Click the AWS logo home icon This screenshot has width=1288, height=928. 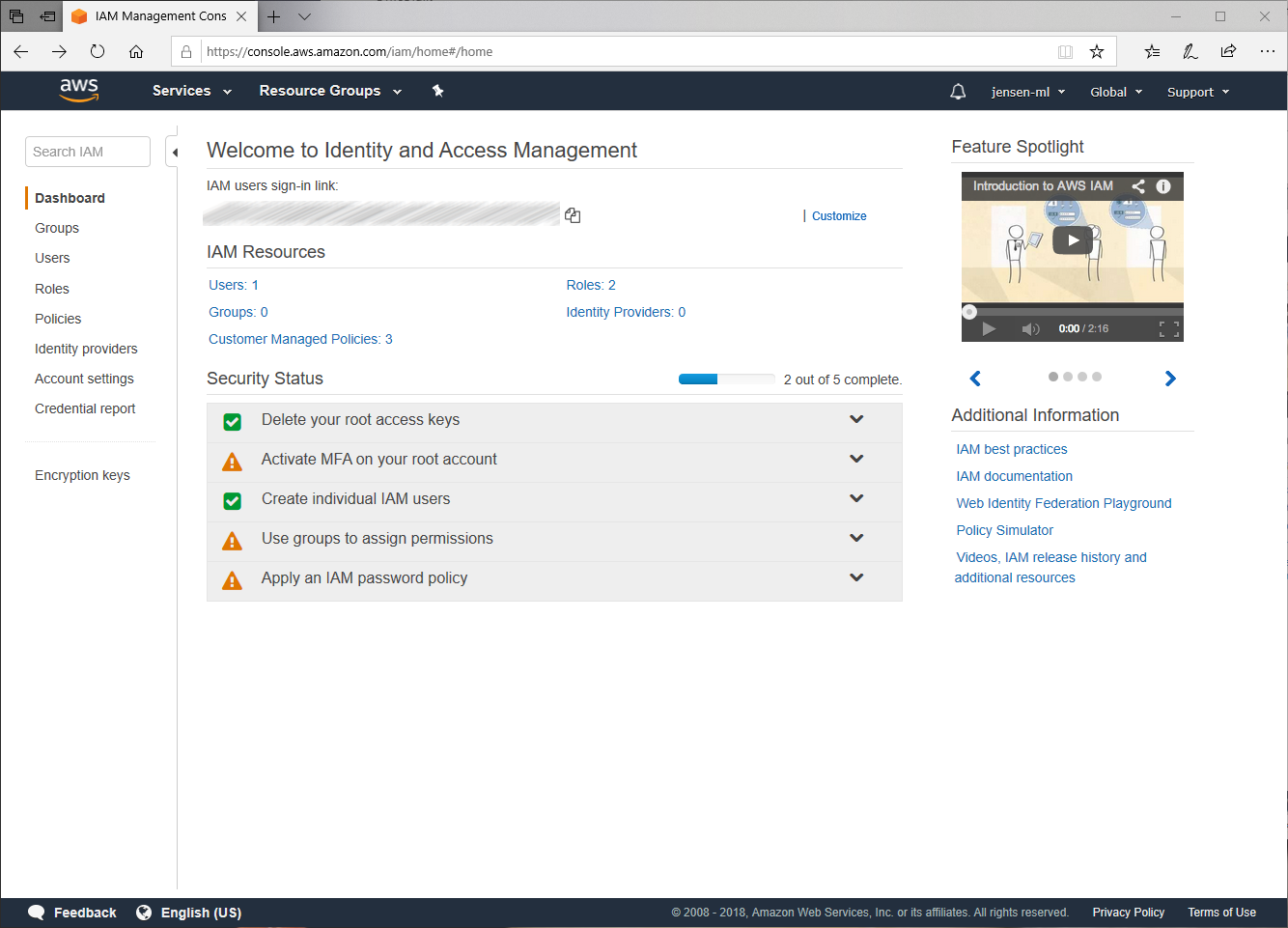[79, 90]
